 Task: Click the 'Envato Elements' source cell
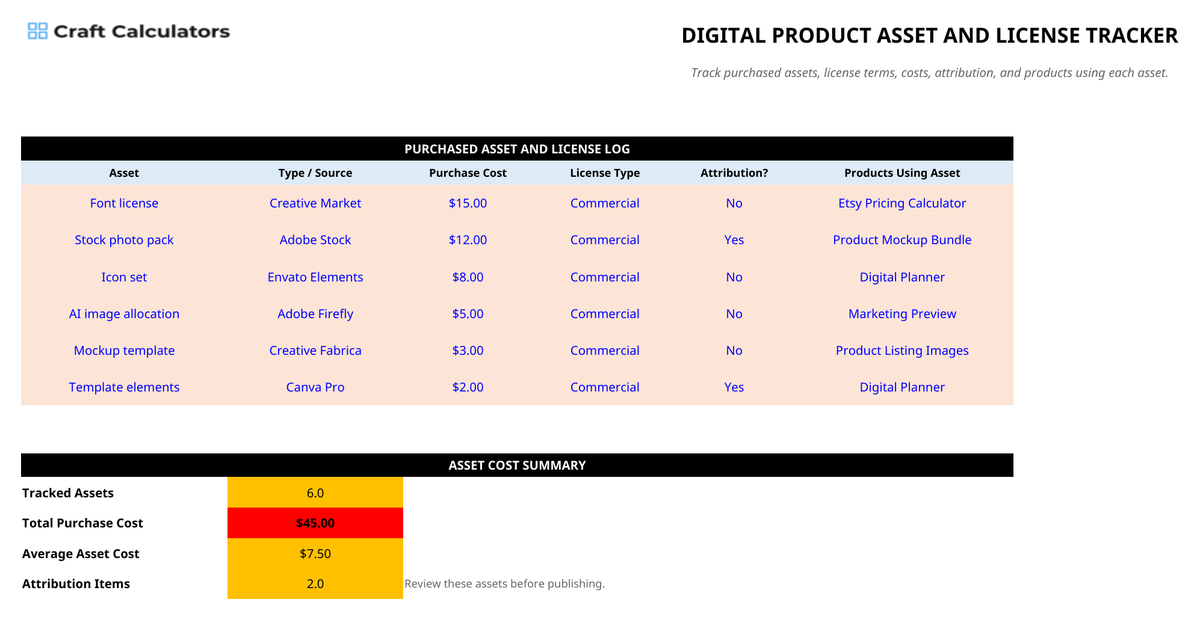click(x=315, y=277)
